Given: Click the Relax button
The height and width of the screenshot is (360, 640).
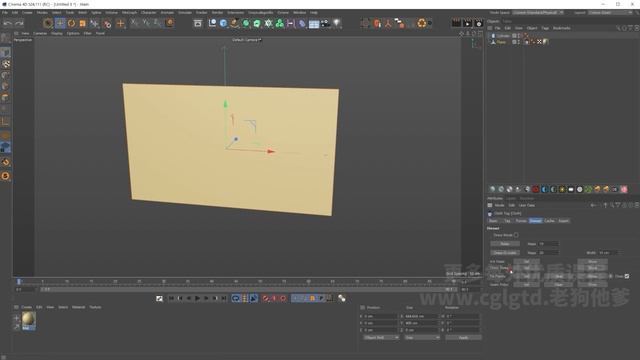Looking at the screenshot, I should point(505,244).
